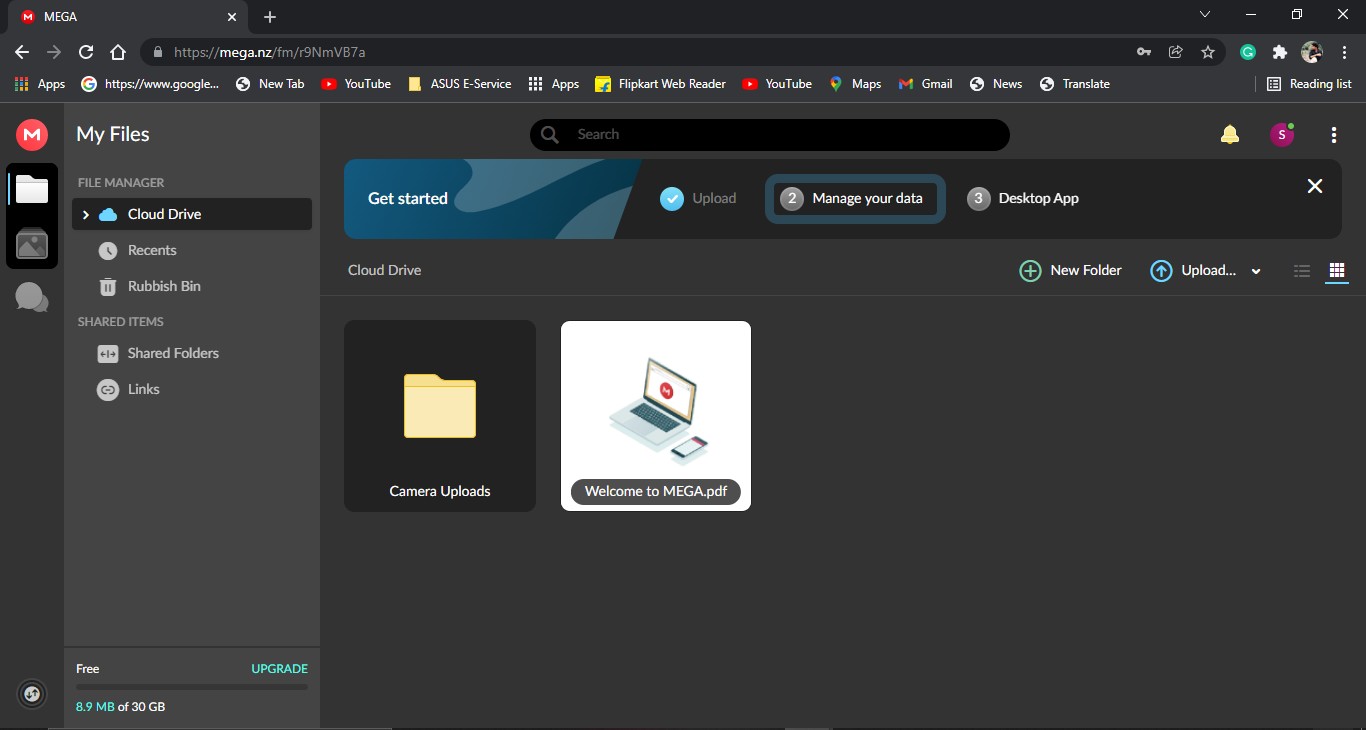This screenshot has height=730, width=1366.
Task: Open the Photos gallery icon in left rail
Action: click(32, 243)
